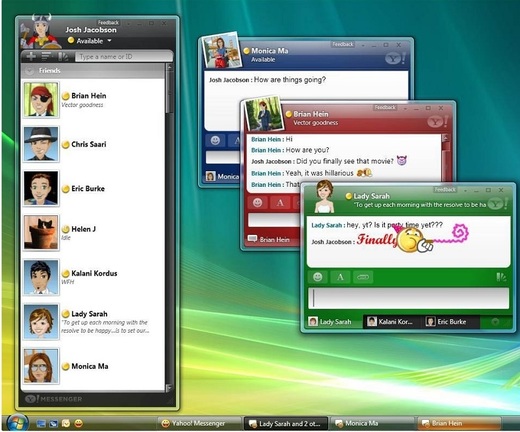
Task: Click the Yahoo logo in Monica Ma window
Action: (x=396, y=59)
